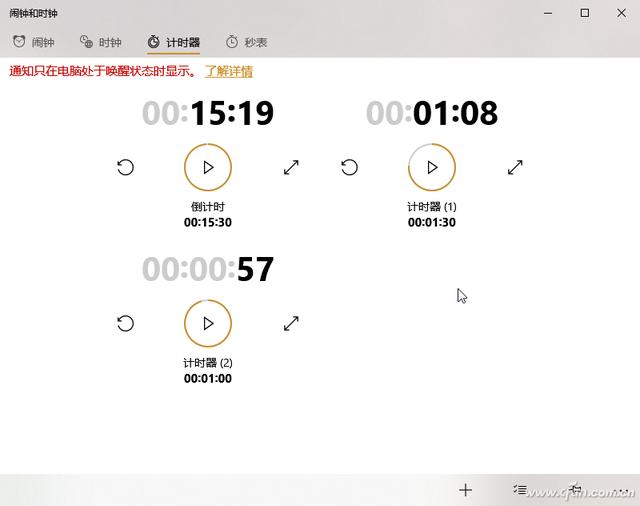Open the more options ellipsis menu

point(623,490)
